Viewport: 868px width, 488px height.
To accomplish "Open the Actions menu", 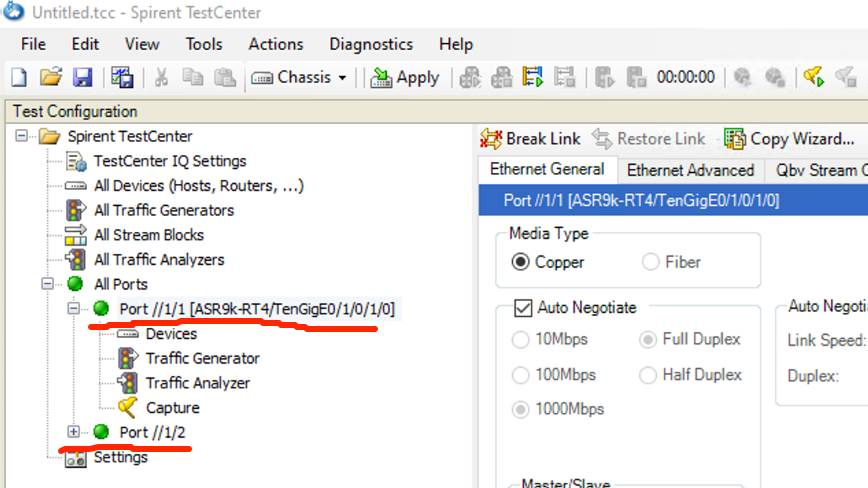I will pyautogui.click(x=276, y=44).
